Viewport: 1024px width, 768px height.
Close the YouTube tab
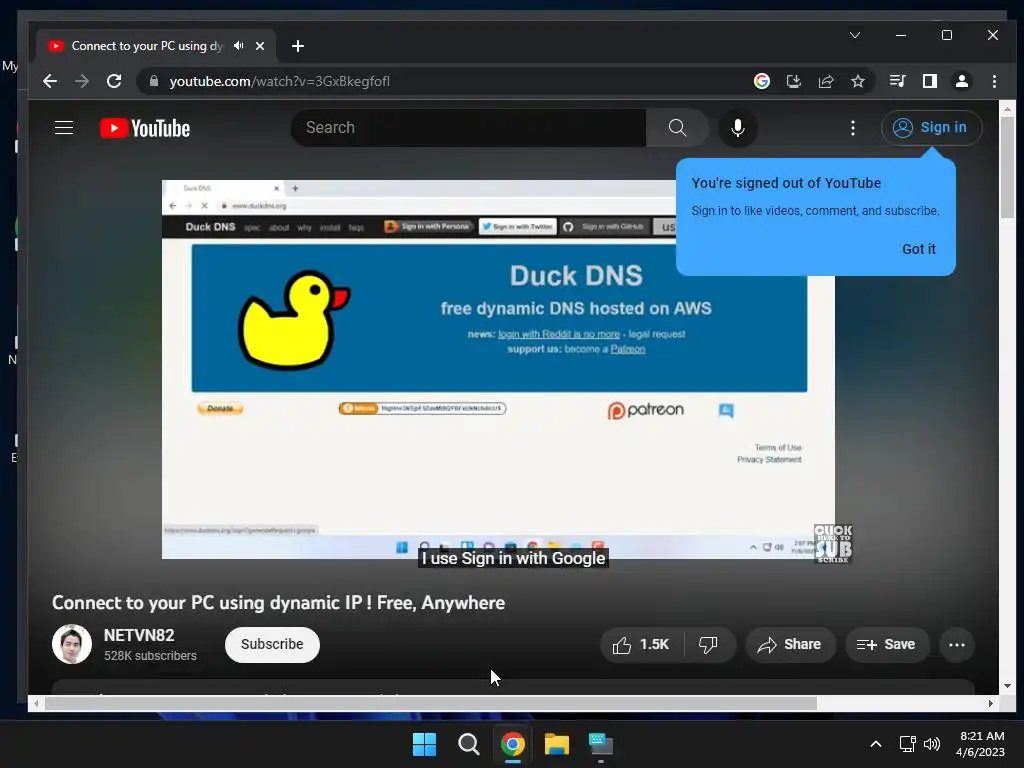tap(260, 46)
